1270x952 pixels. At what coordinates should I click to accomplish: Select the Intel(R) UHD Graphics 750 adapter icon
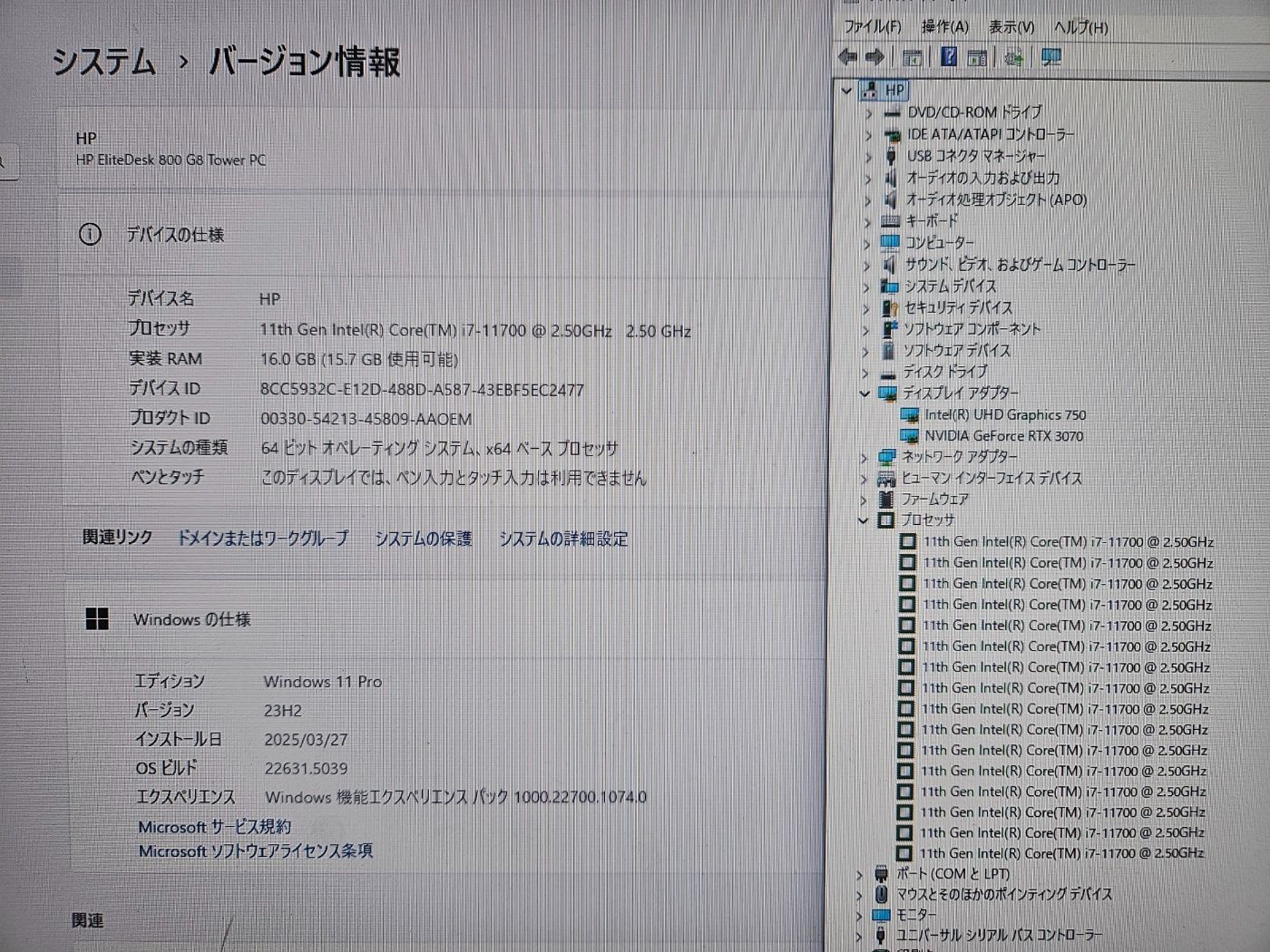pos(909,415)
